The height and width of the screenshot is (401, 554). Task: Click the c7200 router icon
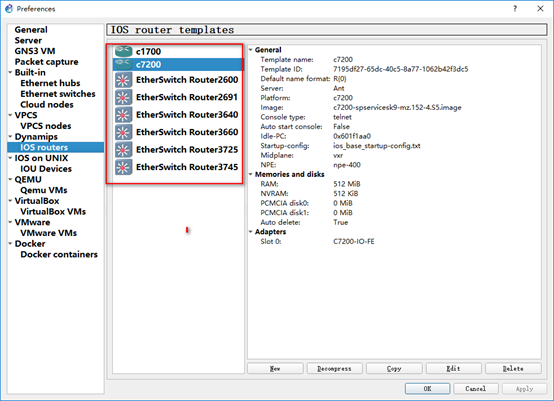[123, 65]
